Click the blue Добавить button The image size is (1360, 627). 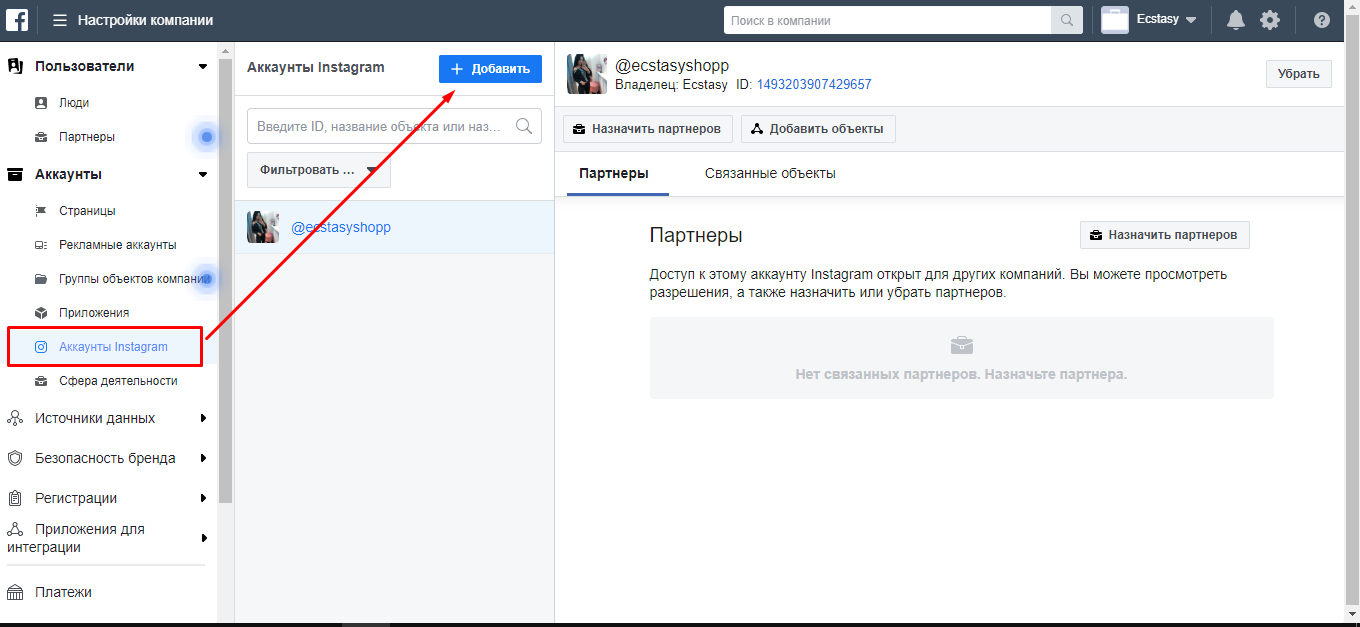[490, 69]
